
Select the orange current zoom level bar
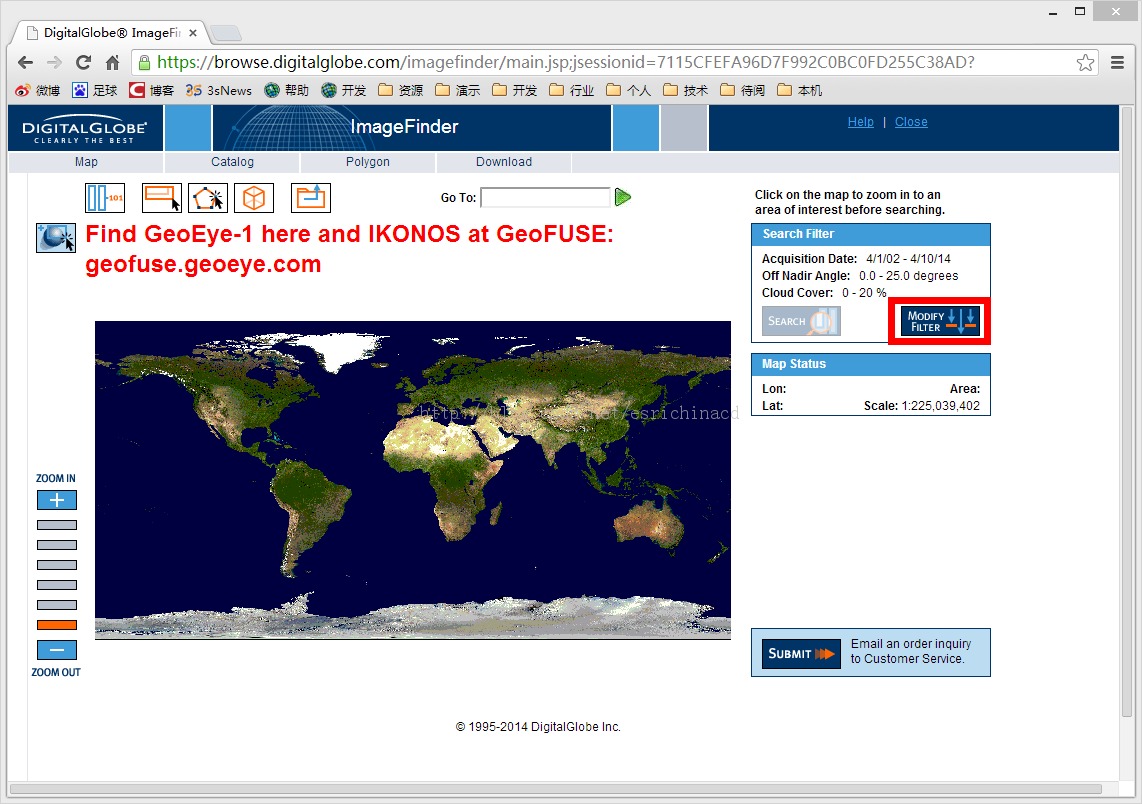point(57,625)
